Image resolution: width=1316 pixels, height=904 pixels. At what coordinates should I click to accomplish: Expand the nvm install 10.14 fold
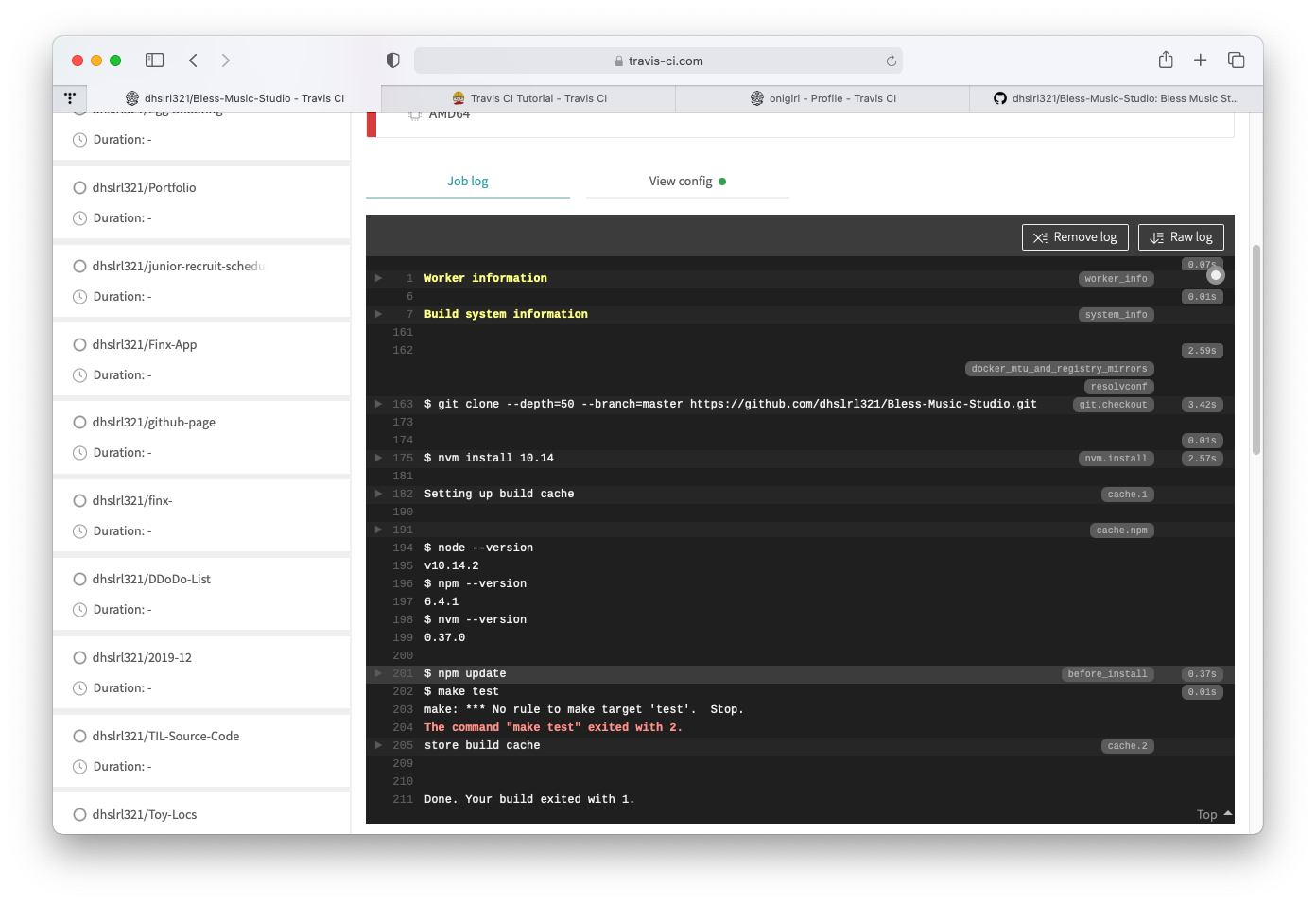[378, 458]
